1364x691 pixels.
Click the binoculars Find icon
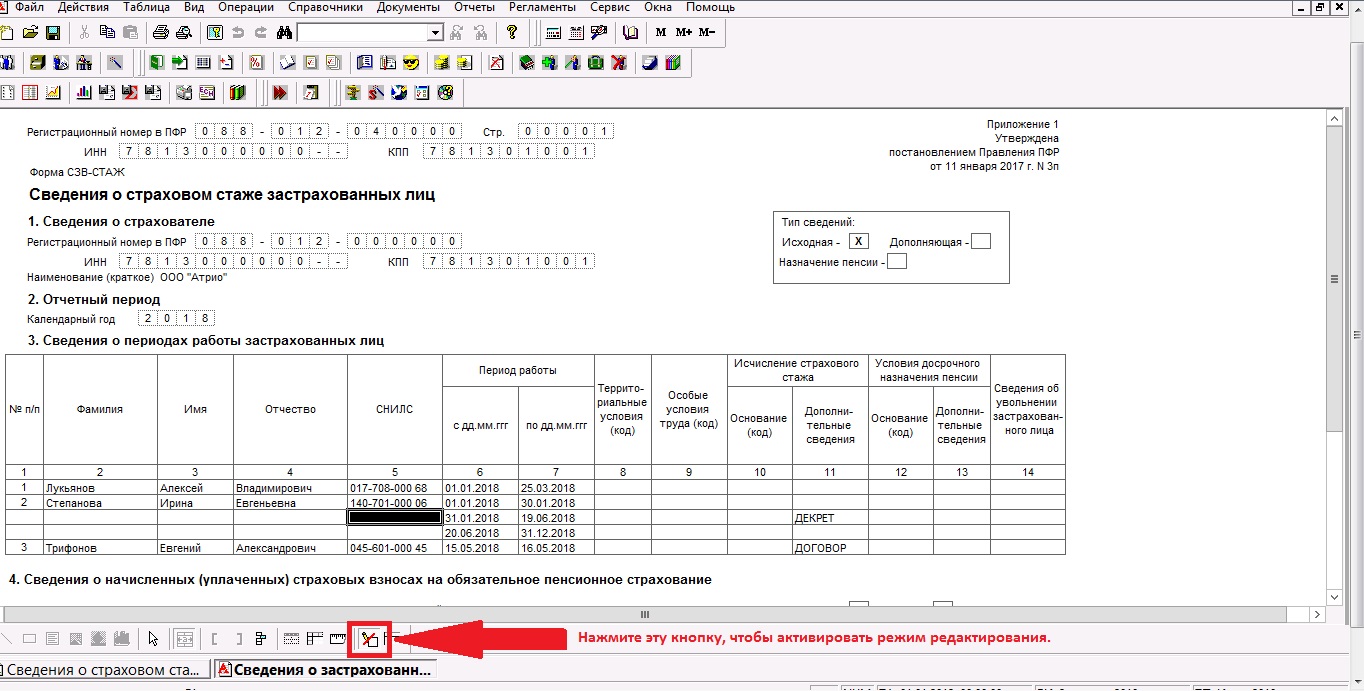pos(283,33)
